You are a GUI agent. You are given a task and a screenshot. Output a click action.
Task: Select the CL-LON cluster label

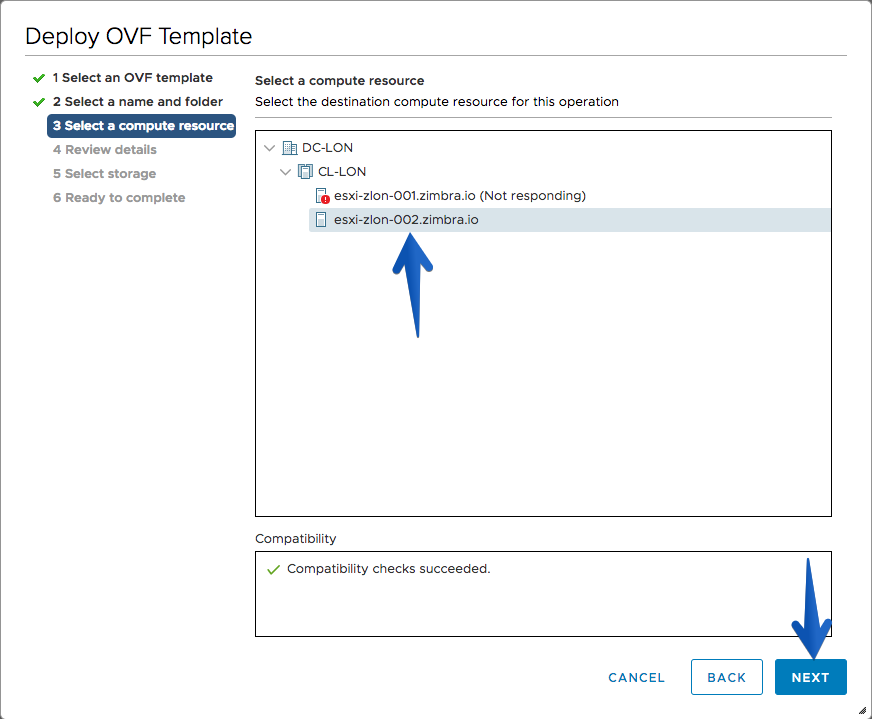[x=341, y=172]
